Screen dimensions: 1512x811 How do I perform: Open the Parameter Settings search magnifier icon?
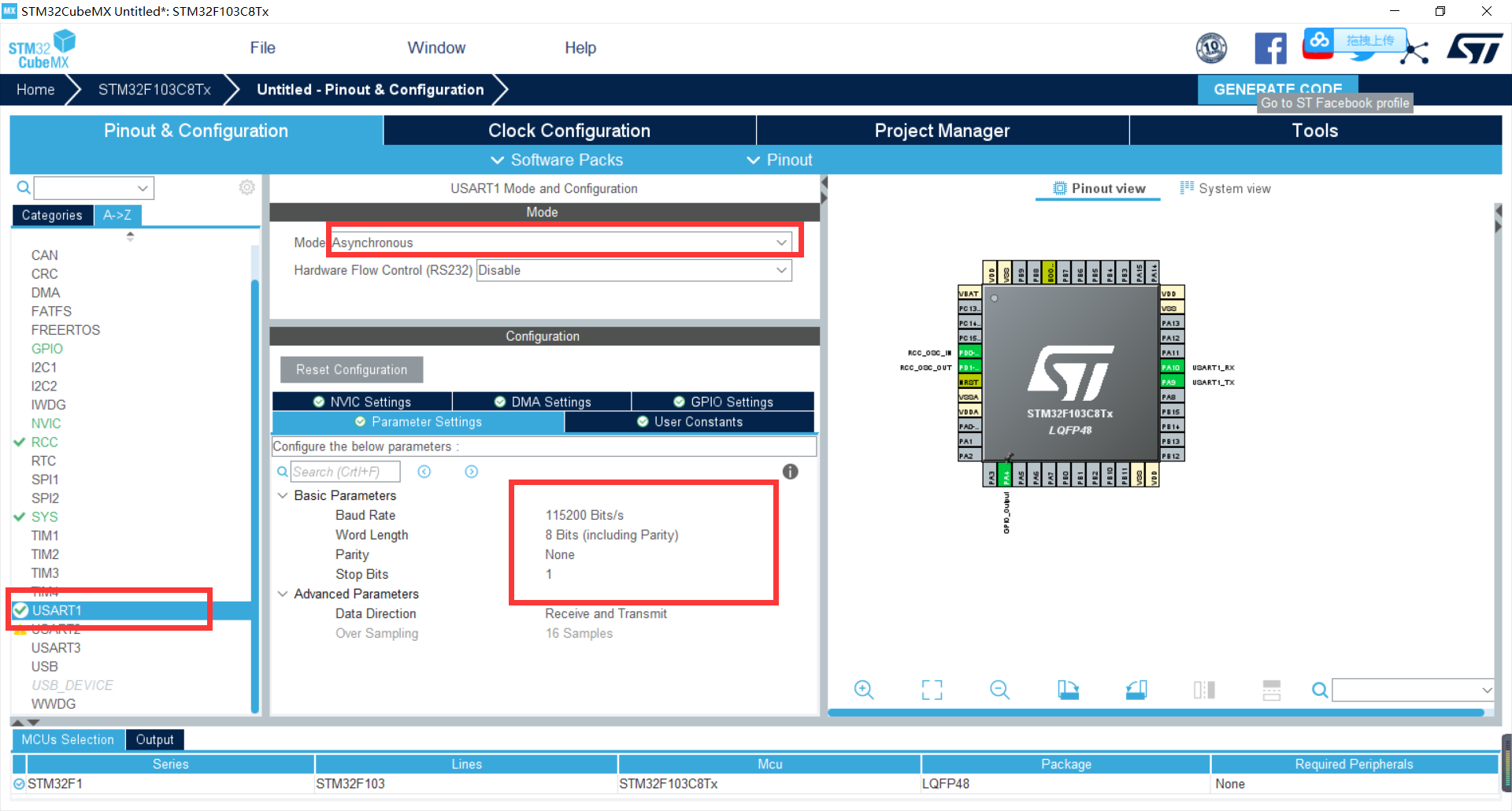click(282, 472)
